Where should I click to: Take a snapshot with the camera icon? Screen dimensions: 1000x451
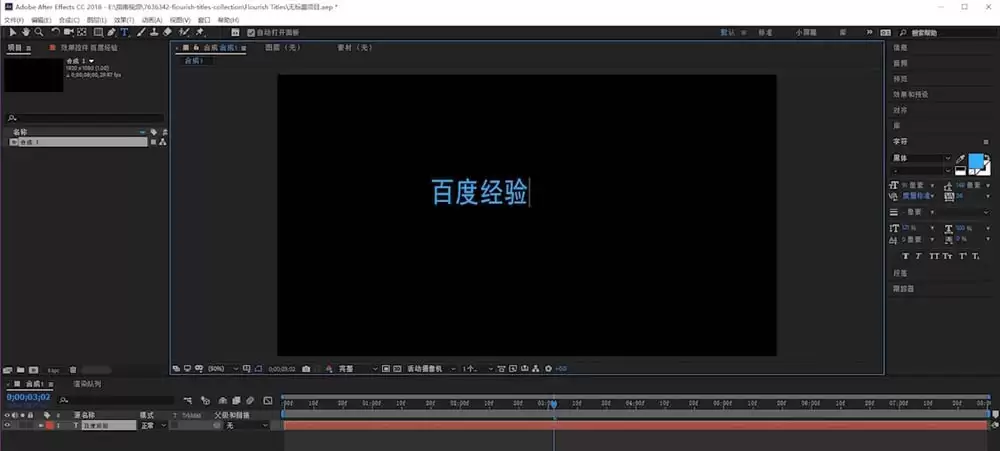tap(306, 369)
